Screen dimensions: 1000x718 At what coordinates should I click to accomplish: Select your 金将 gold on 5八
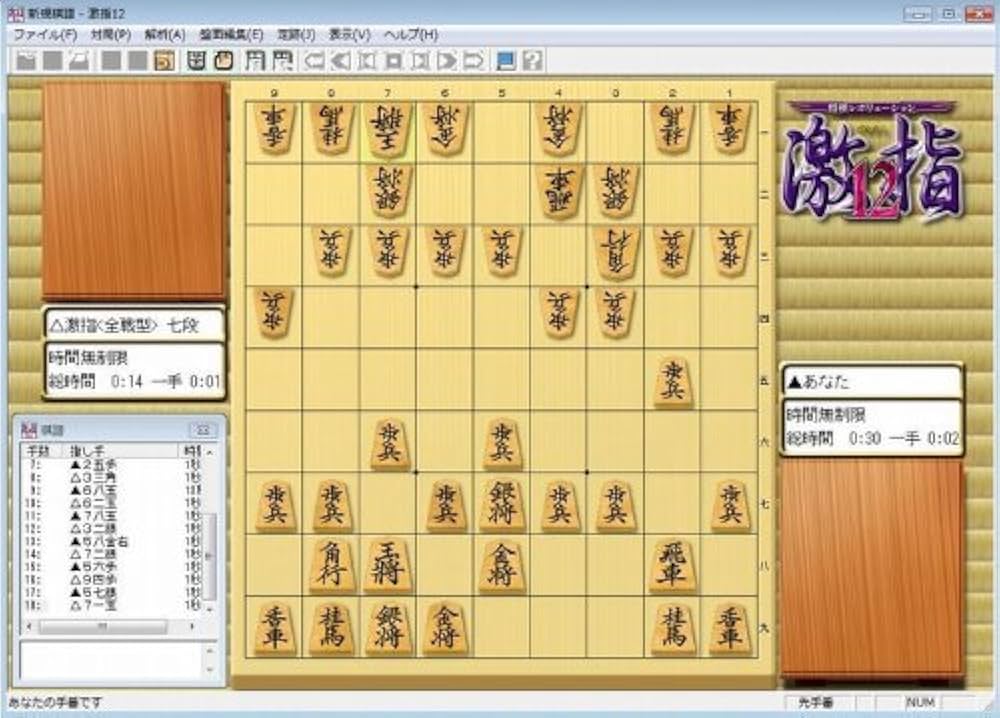pyautogui.click(x=502, y=566)
